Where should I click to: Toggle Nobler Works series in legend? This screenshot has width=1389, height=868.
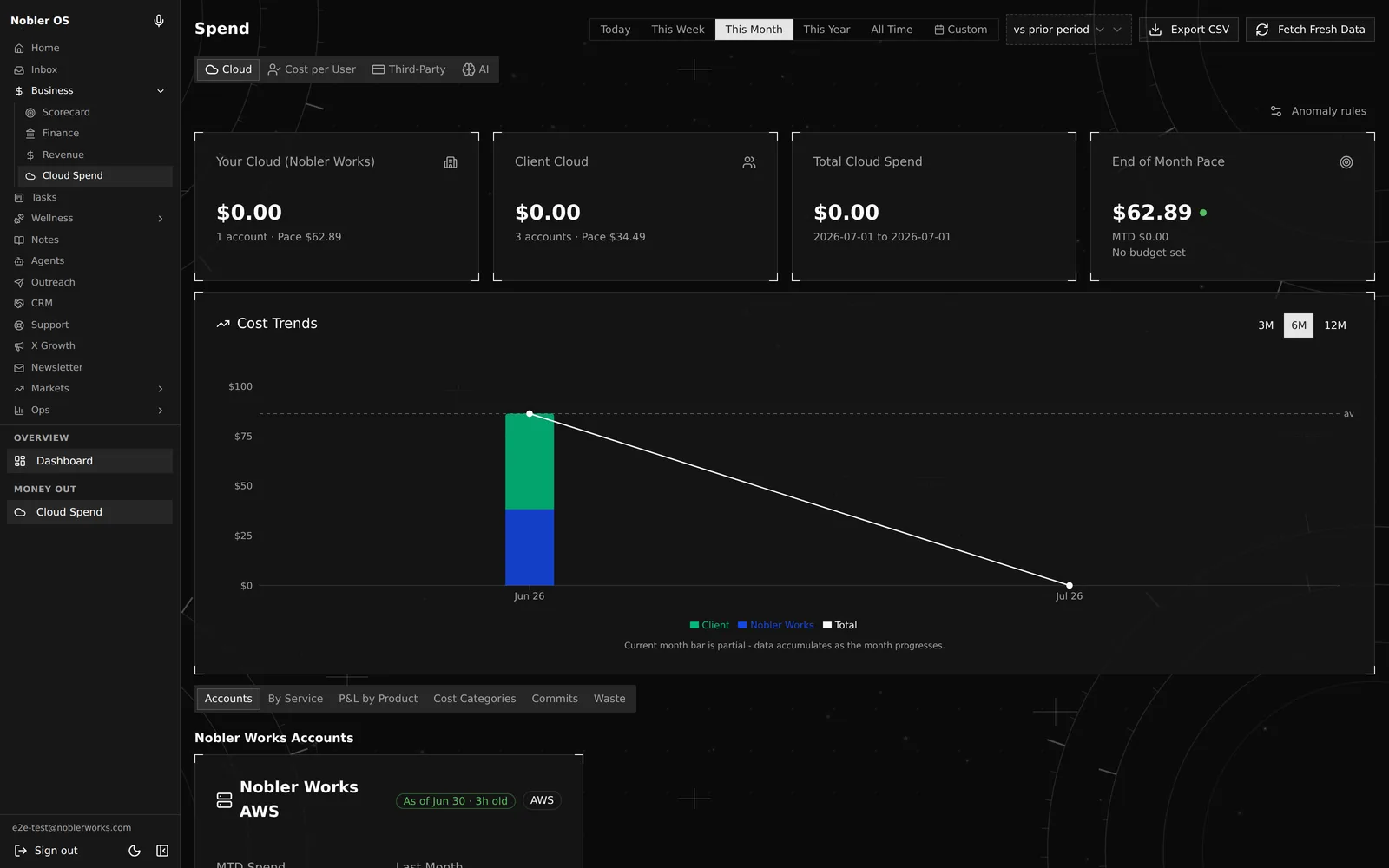point(776,625)
